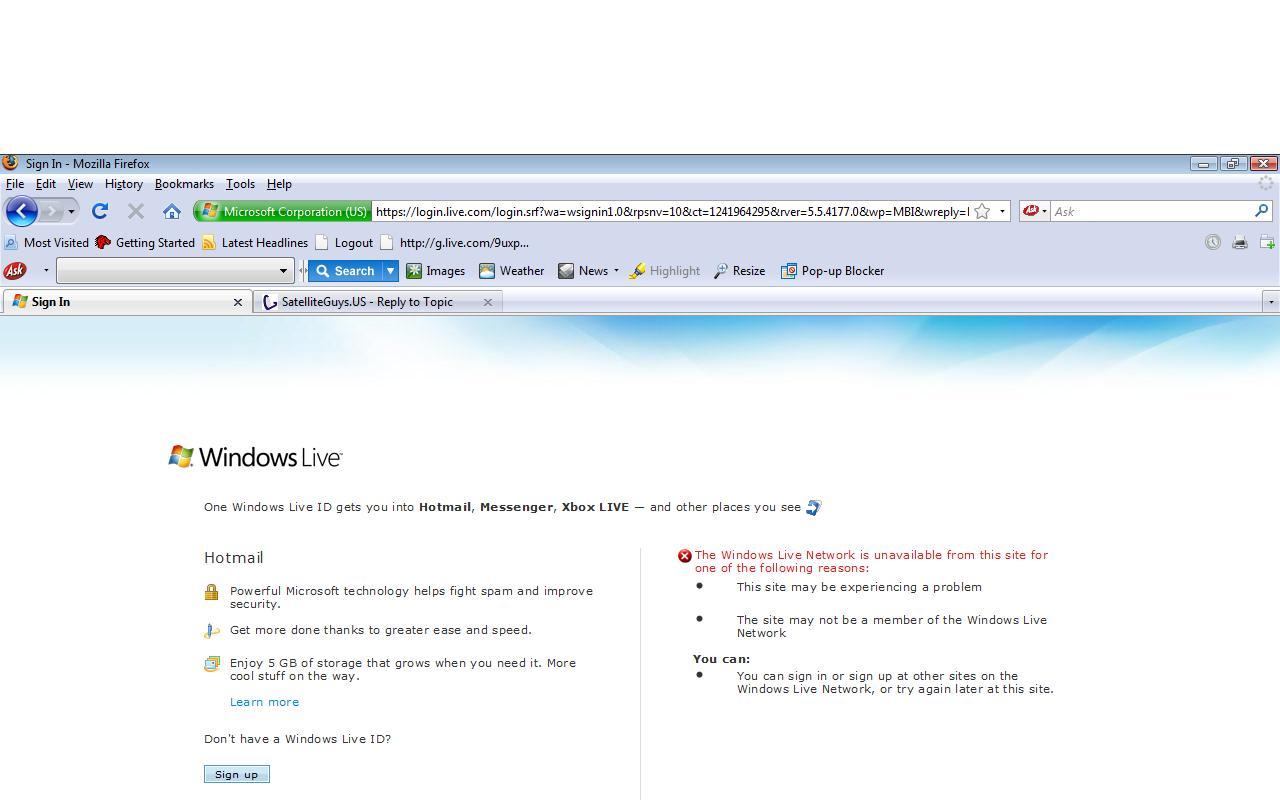Open the View menu

pyautogui.click(x=80, y=184)
